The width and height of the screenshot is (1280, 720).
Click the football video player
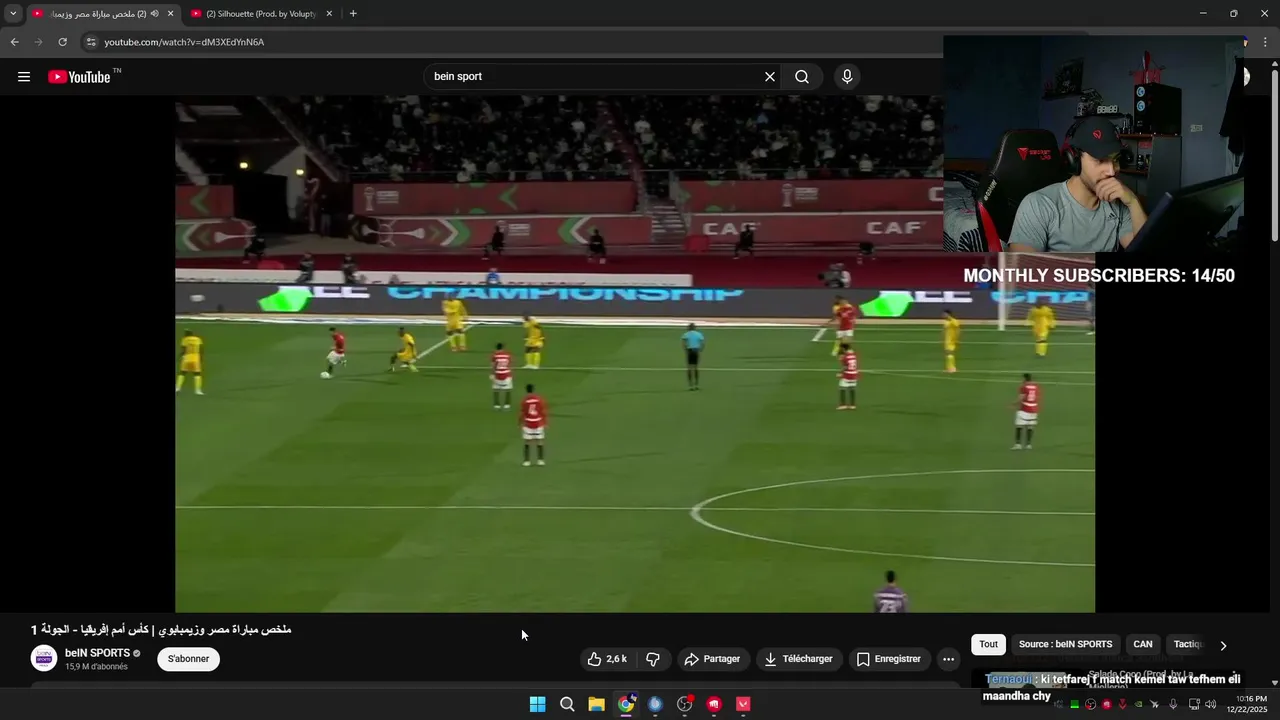pos(635,354)
